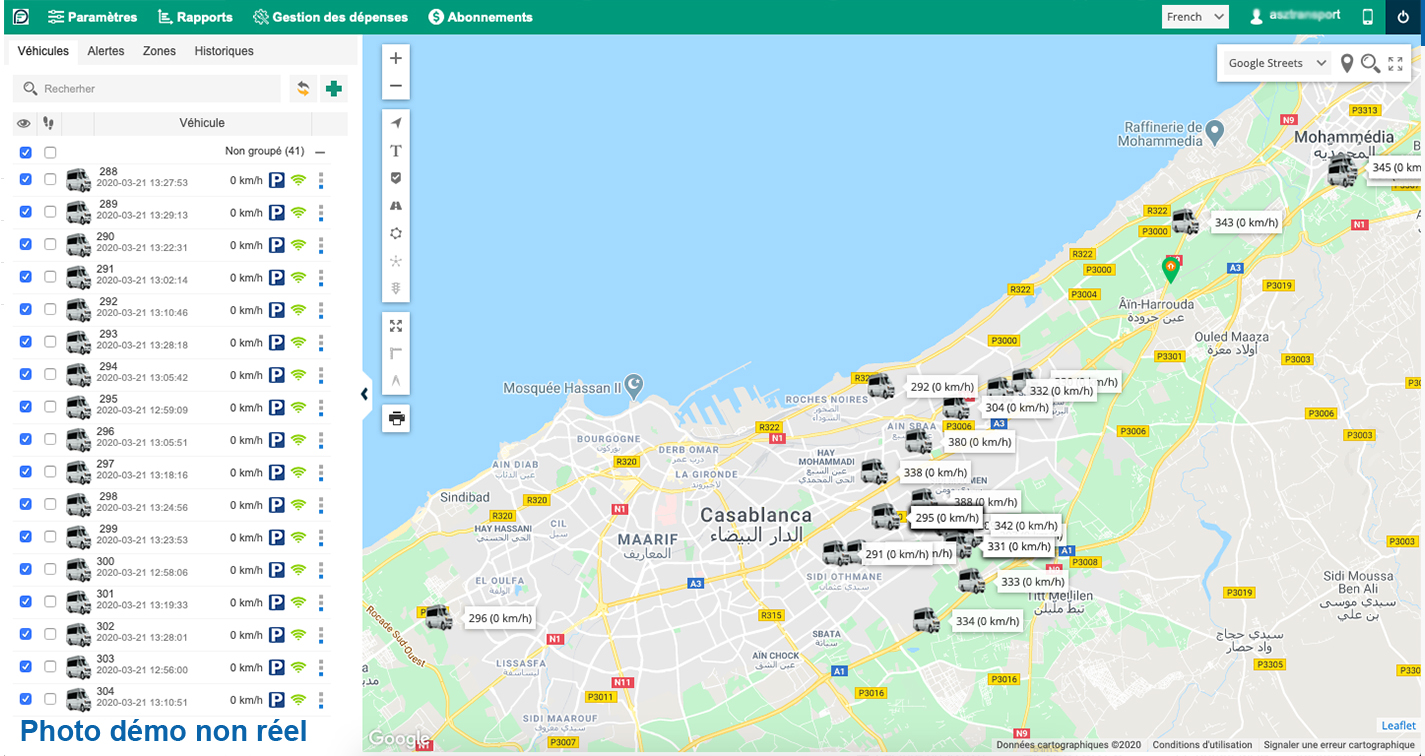
Task: Open the Rapports menu
Action: [x=195, y=17]
